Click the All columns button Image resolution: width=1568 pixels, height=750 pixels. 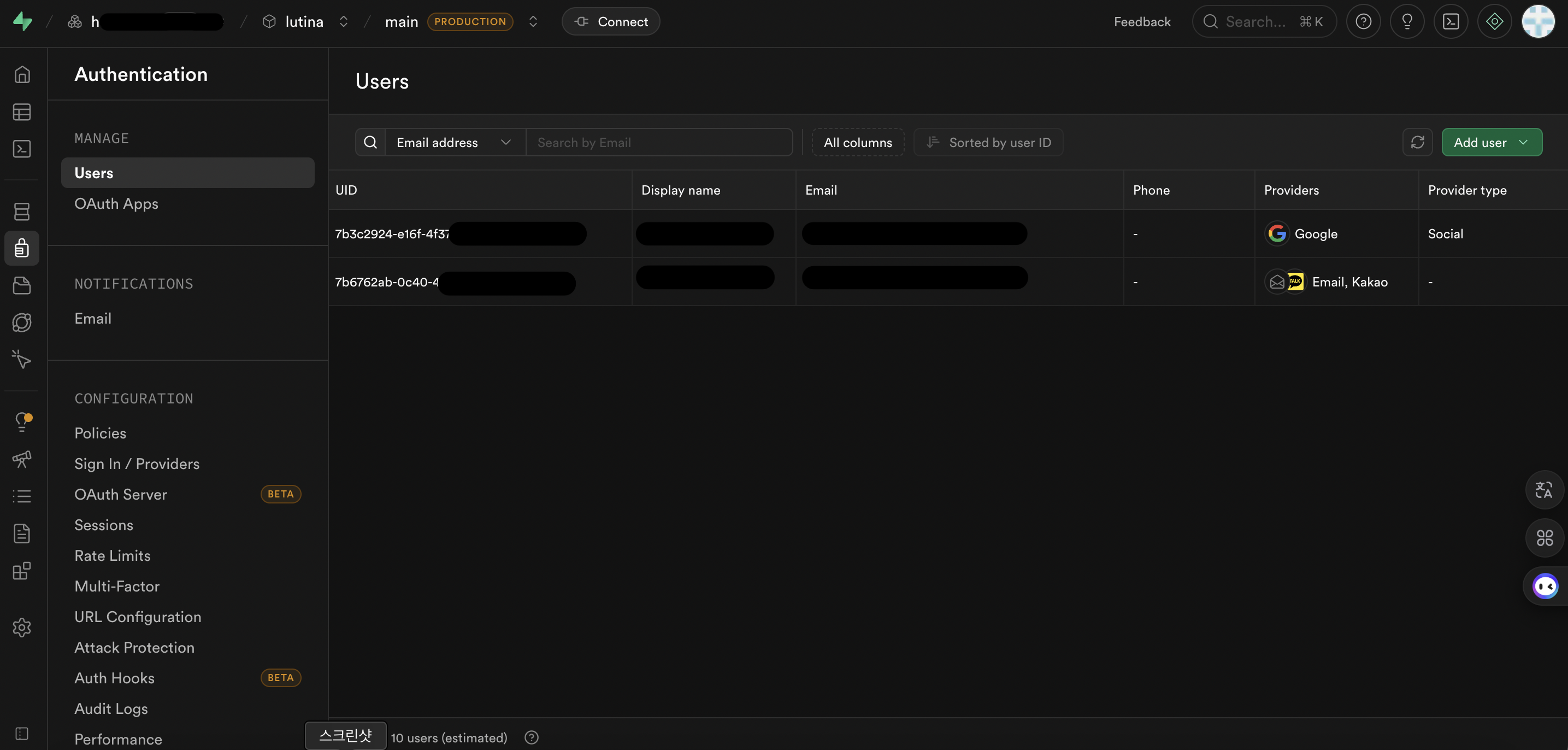[857, 143]
